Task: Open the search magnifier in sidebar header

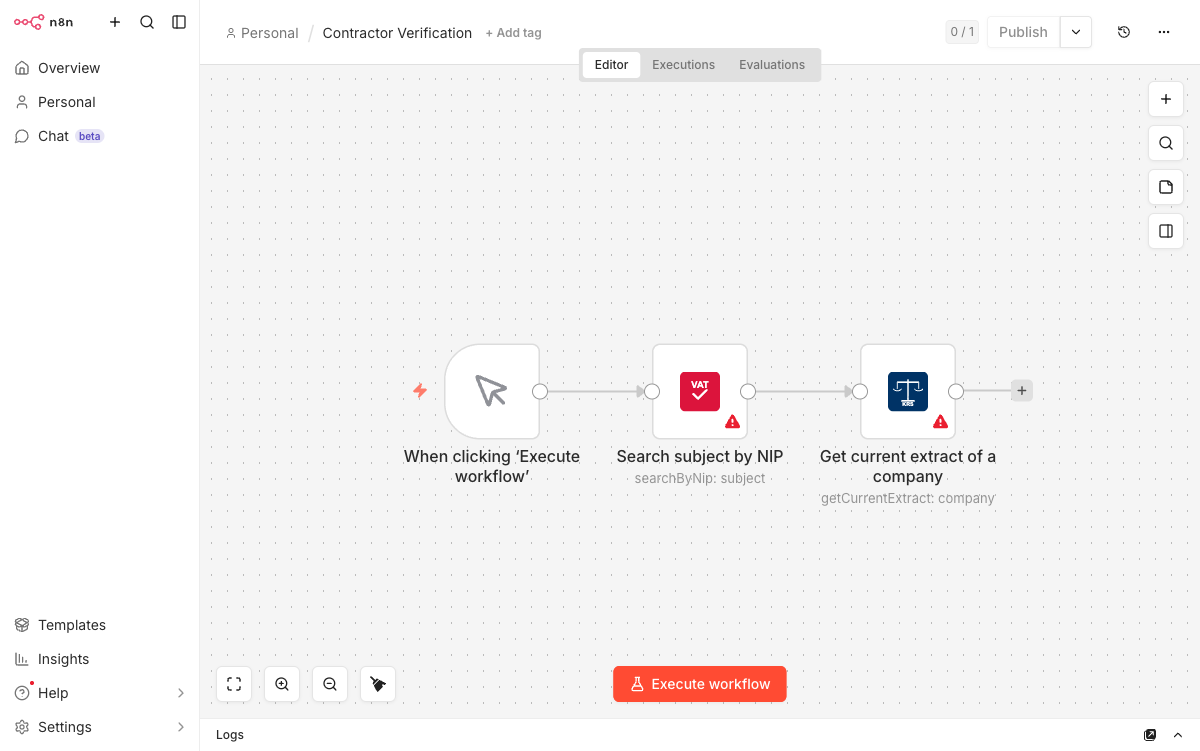Action: 147,22
